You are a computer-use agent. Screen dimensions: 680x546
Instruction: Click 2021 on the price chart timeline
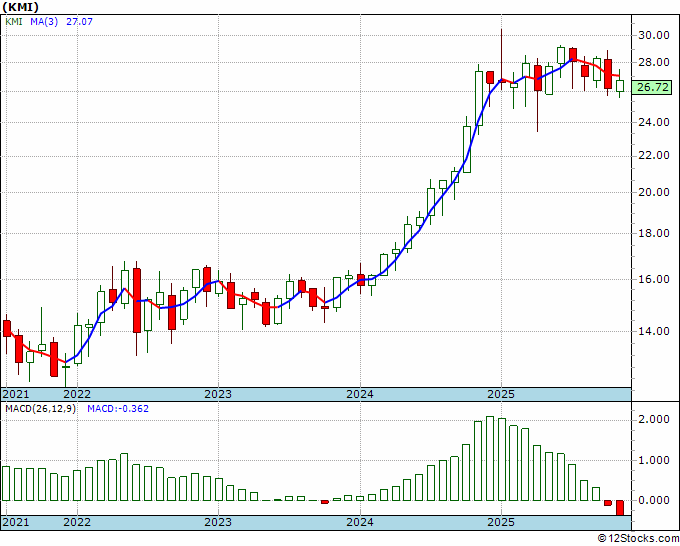point(16,394)
